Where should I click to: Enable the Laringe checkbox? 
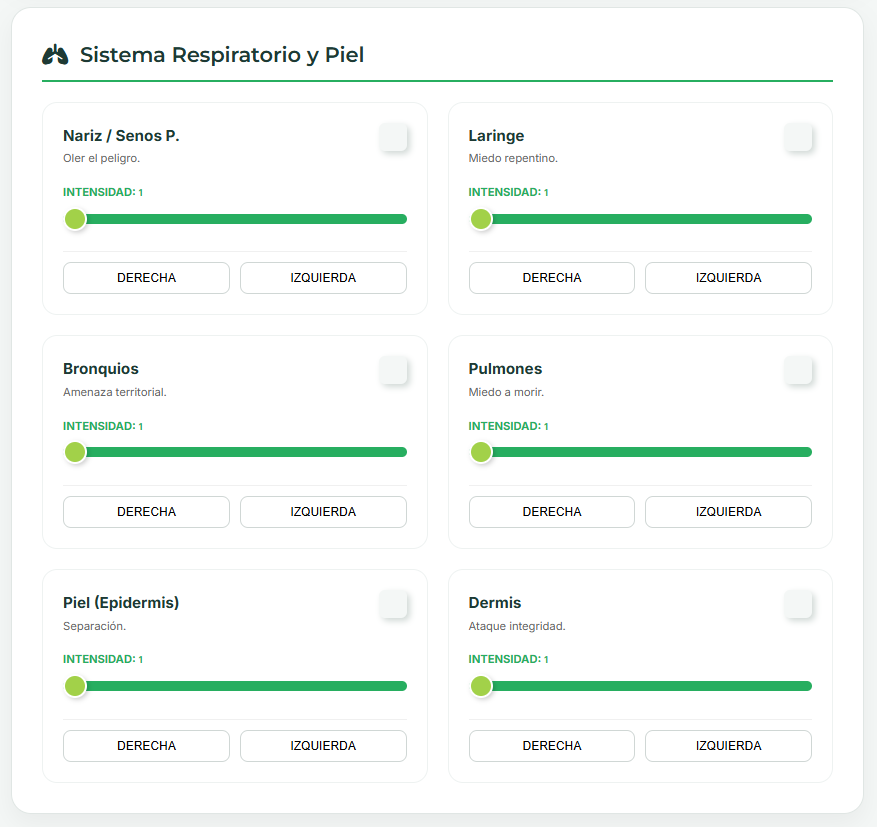click(x=798, y=137)
